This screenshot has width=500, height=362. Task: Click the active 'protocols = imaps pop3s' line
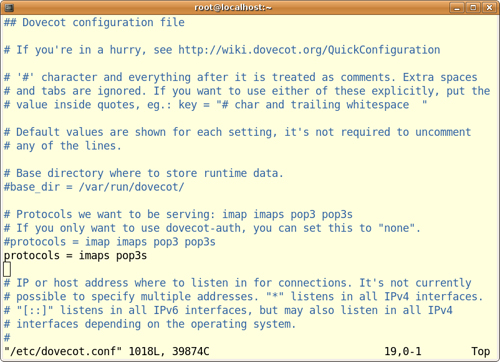coord(75,256)
